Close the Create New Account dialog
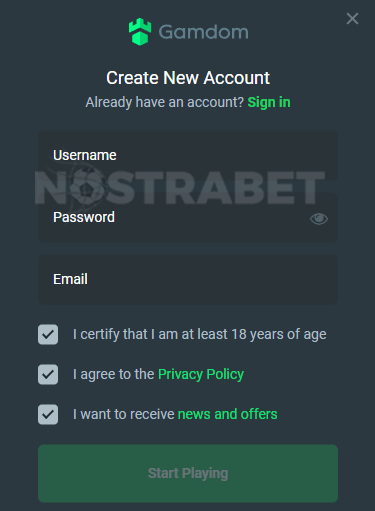The width and height of the screenshot is (375, 511). [x=352, y=19]
